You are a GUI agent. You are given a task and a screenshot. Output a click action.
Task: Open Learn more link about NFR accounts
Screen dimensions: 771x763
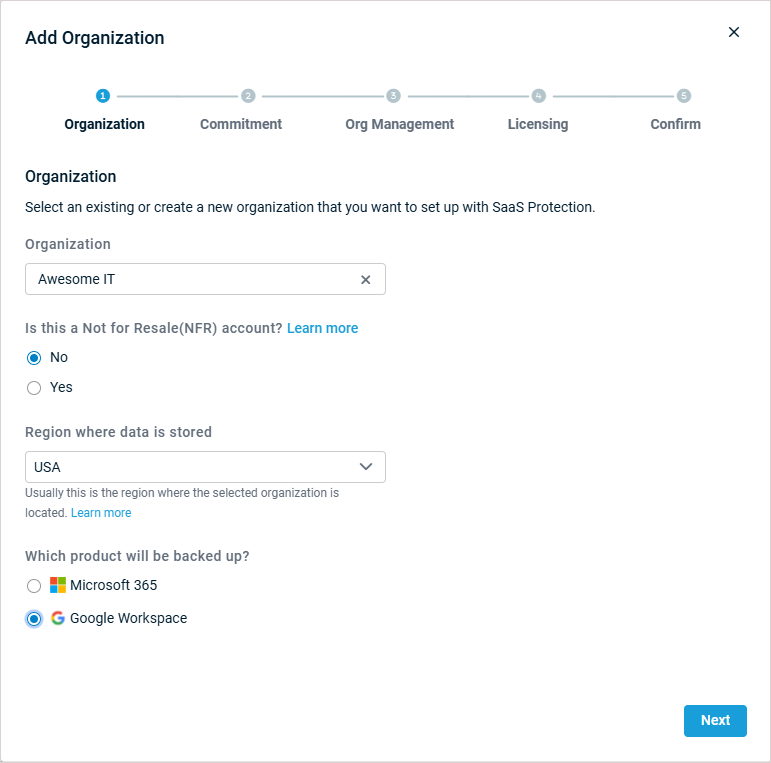323,328
